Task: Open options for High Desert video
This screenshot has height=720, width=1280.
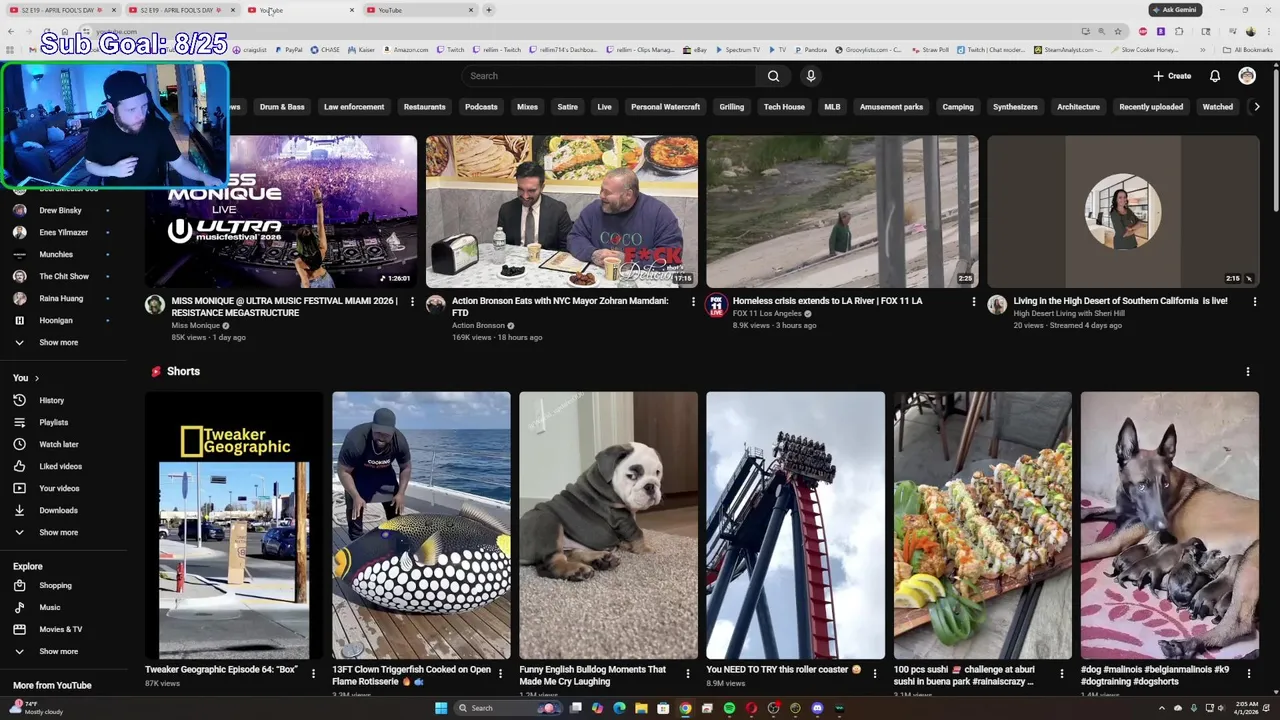Action: [x=1254, y=301]
